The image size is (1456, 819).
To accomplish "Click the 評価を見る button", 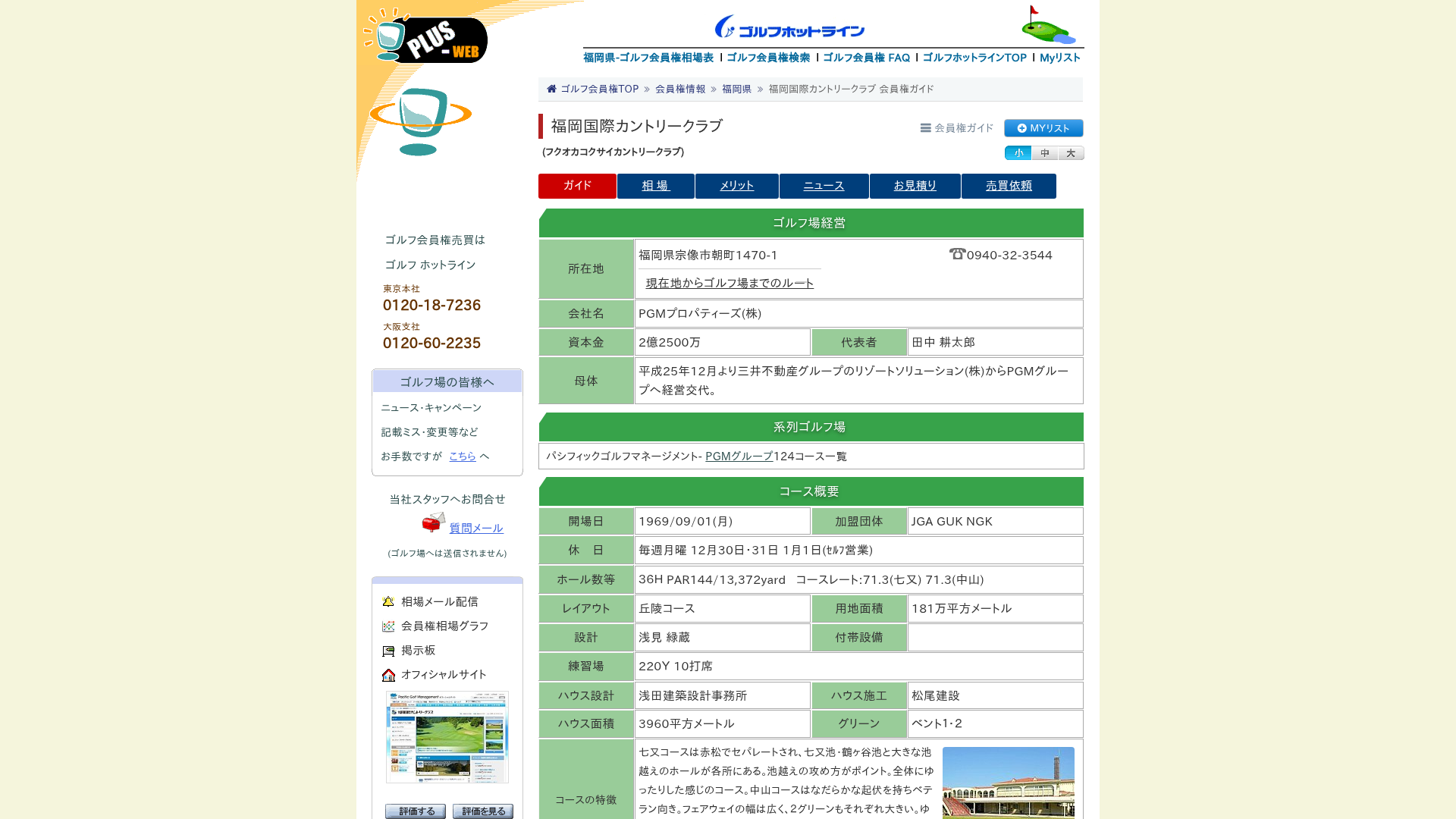I will 483,811.
